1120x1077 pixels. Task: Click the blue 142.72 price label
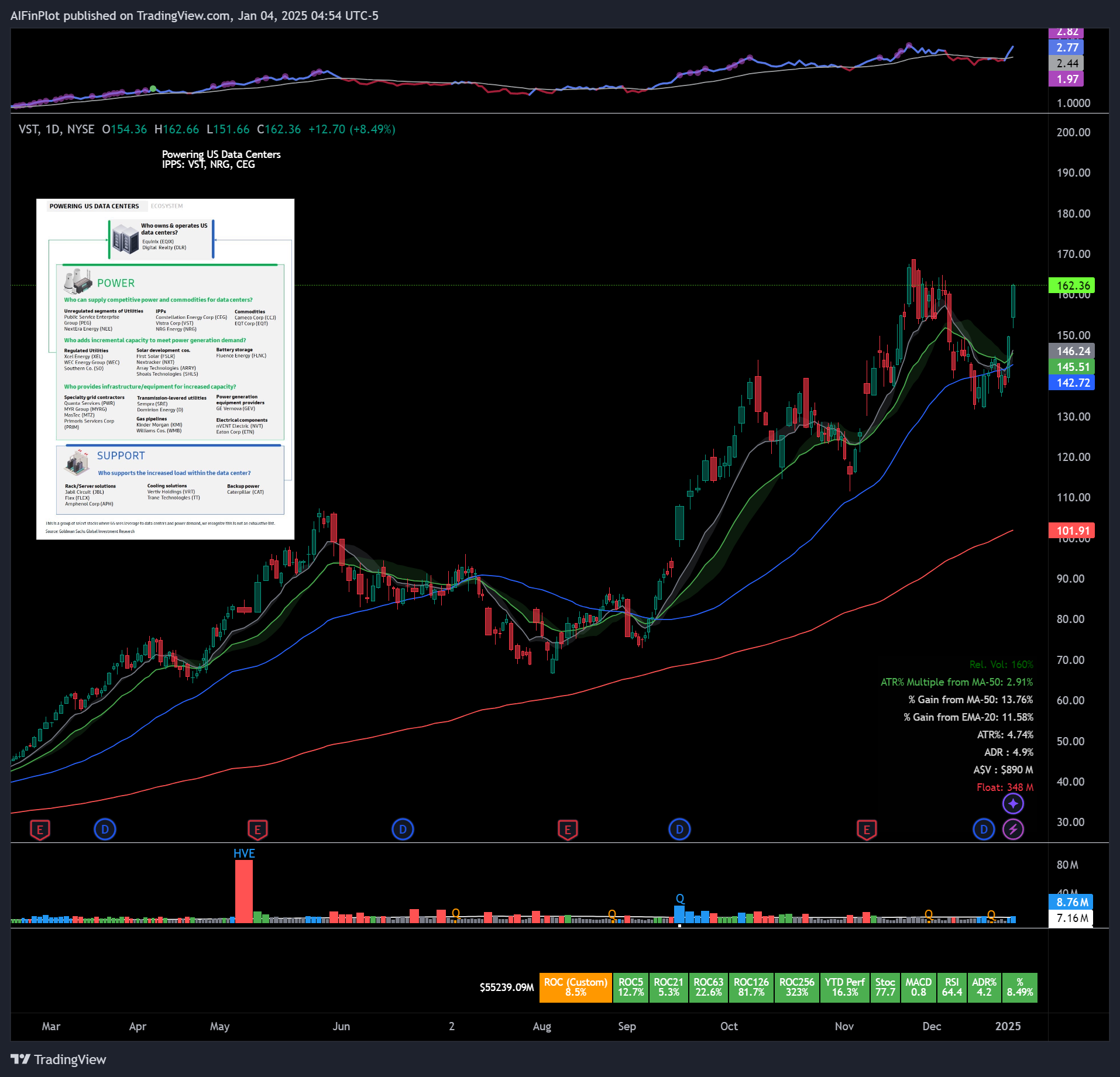1071,383
